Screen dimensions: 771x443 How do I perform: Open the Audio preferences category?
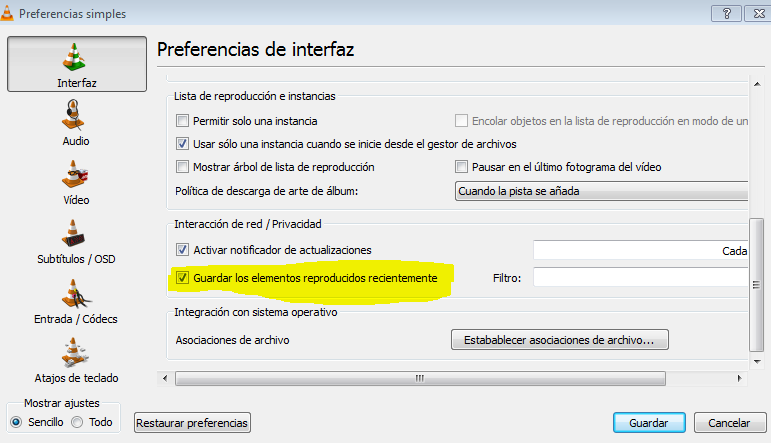point(76,124)
